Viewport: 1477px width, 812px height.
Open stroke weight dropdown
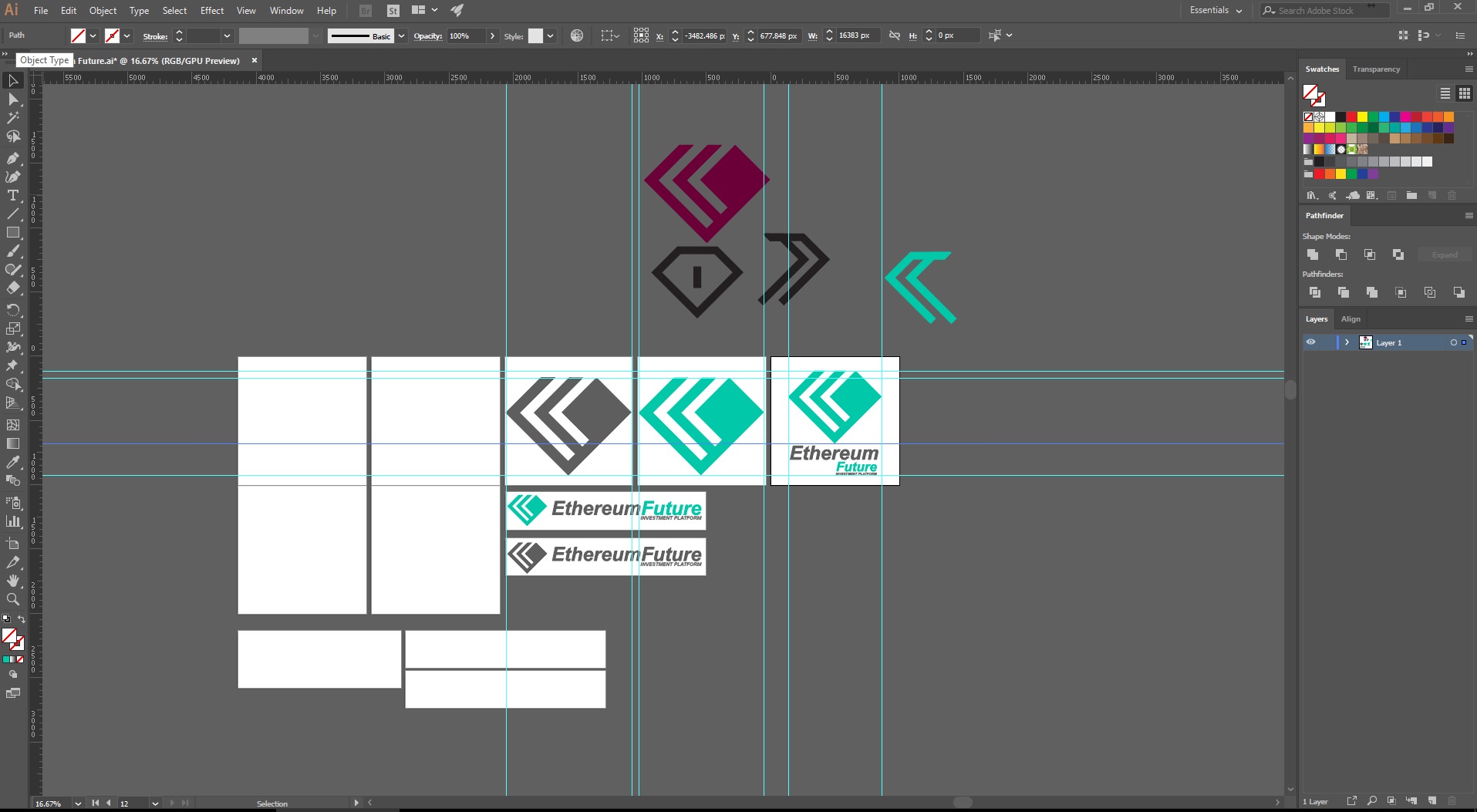tap(227, 35)
